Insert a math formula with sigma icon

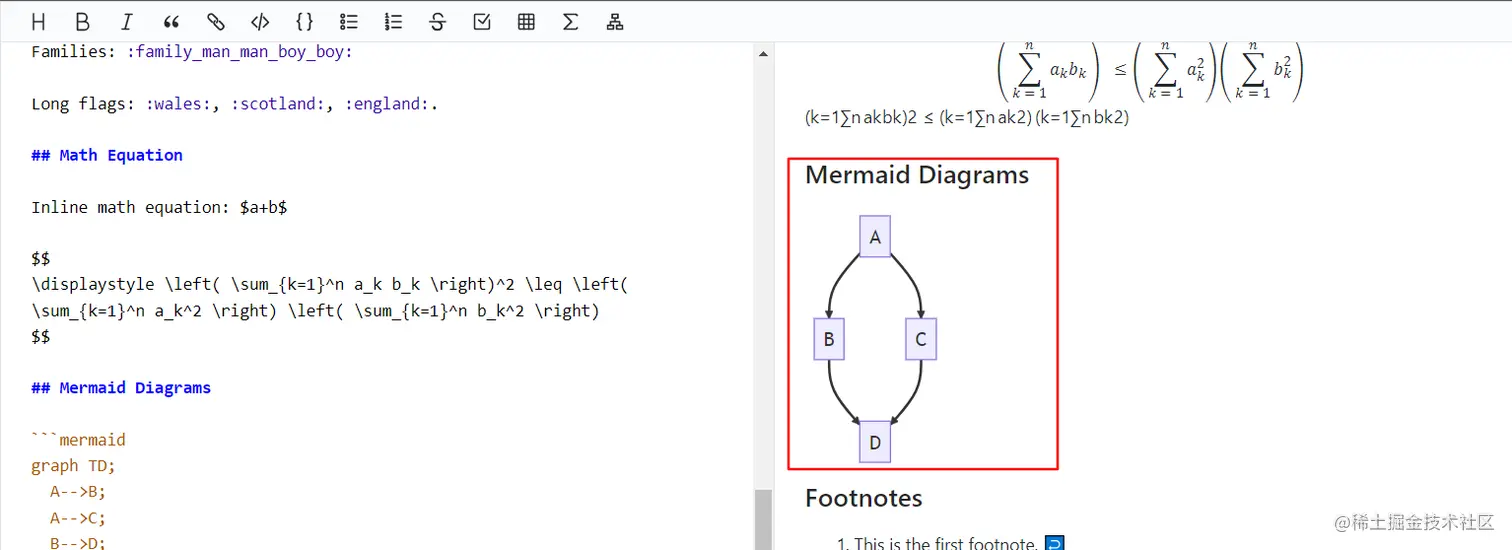(570, 22)
